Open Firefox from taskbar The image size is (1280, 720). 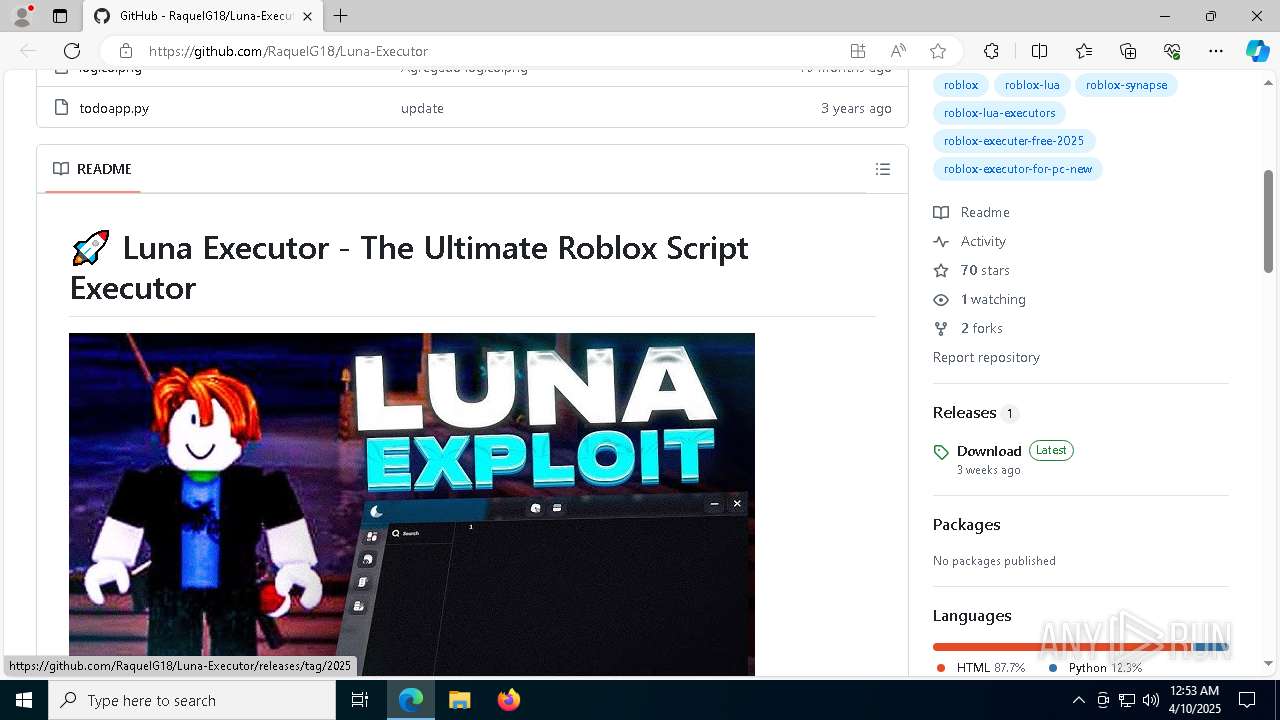pos(508,700)
